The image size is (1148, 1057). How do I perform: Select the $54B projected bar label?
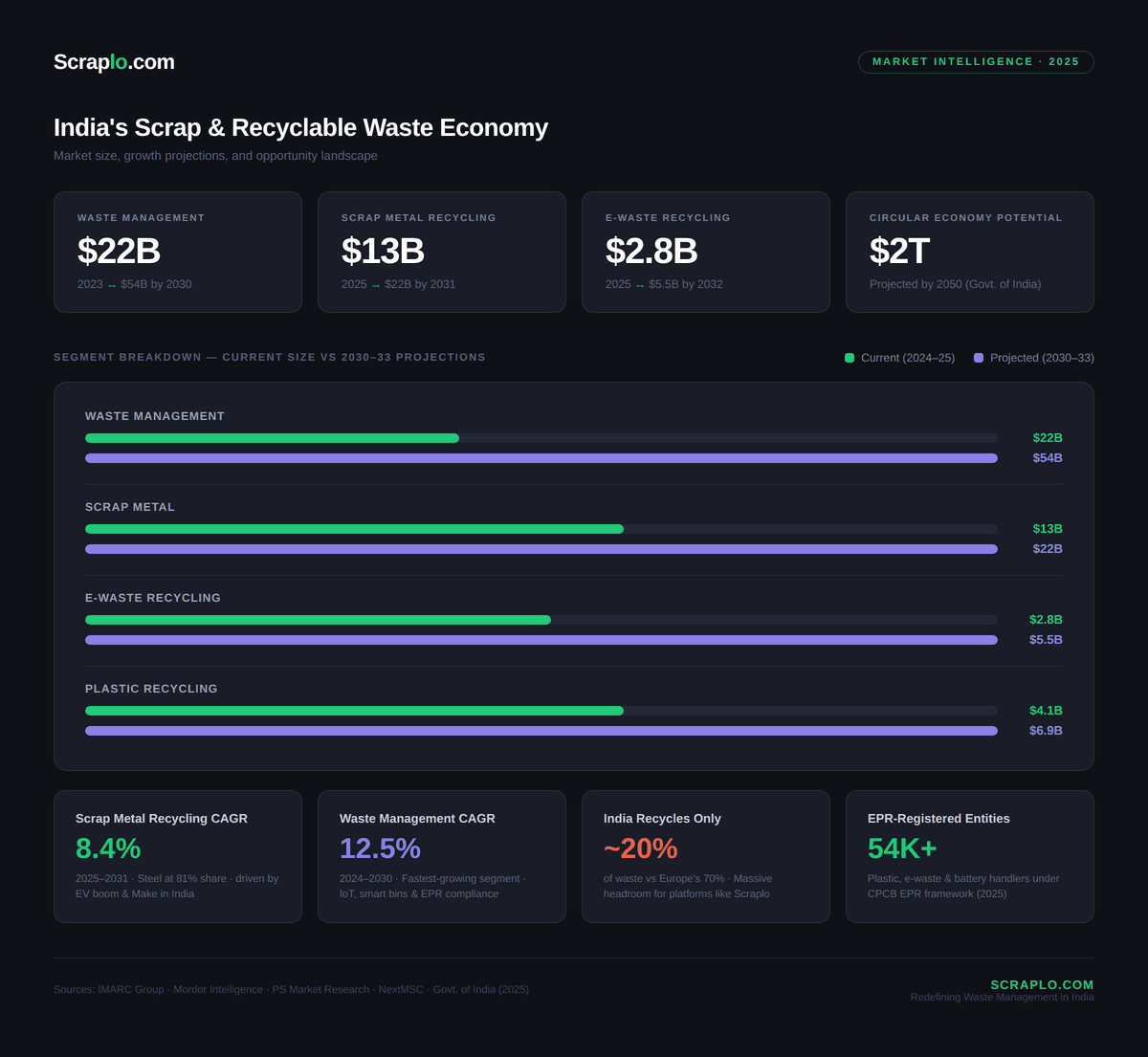pos(1048,458)
